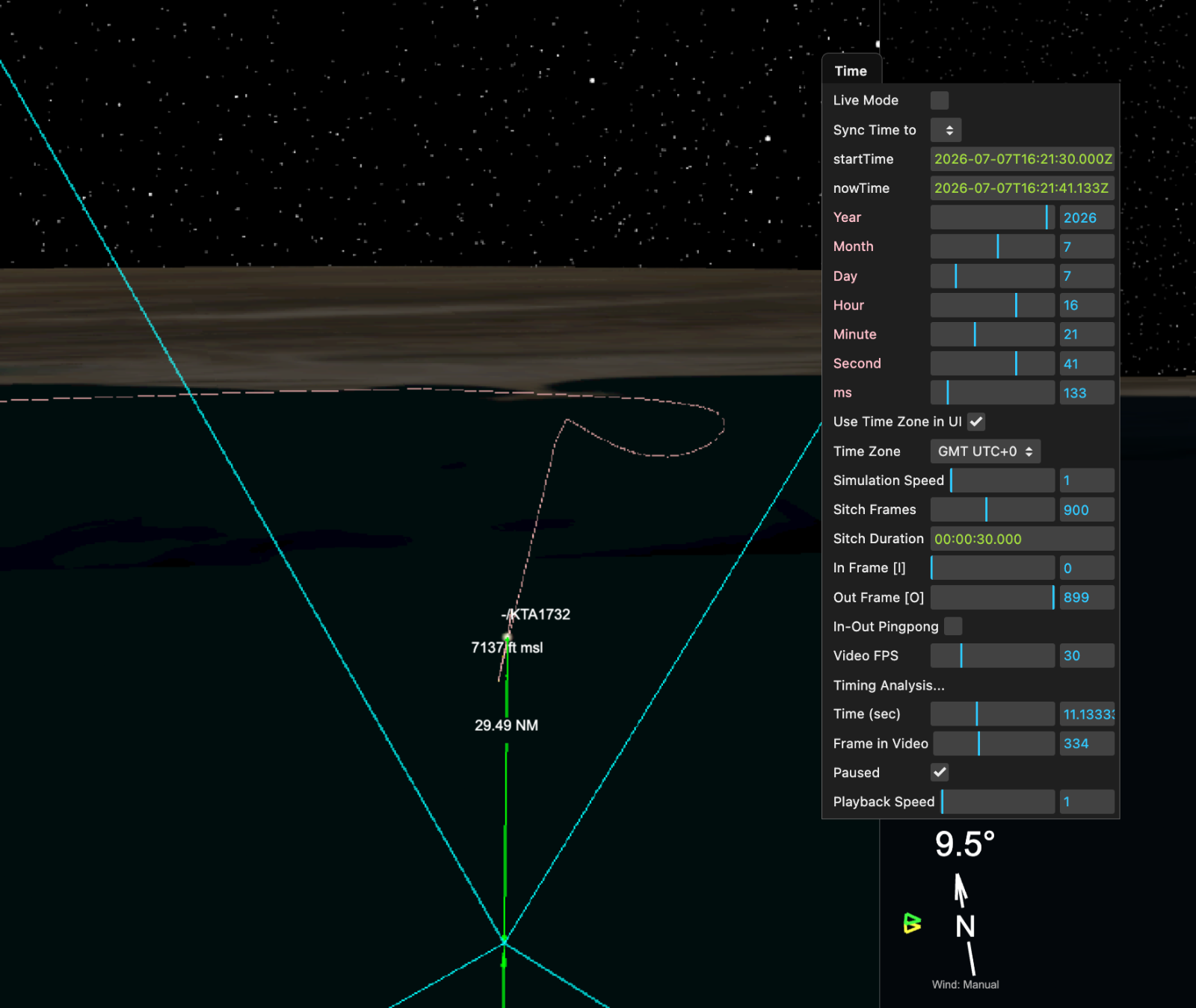This screenshot has width=1196, height=1008.
Task: Open the Time Zone GMT UTC+0 dropdown
Action: pyautogui.click(x=985, y=451)
